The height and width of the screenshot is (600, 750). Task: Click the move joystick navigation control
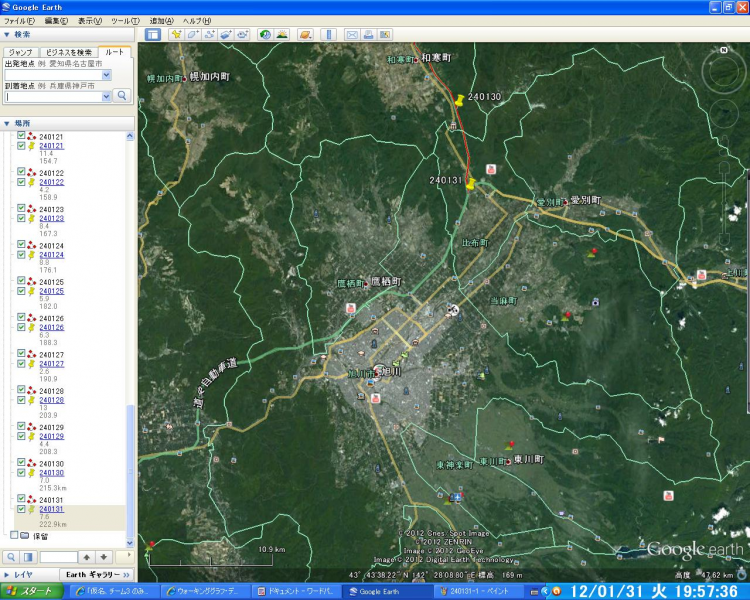click(724, 115)
